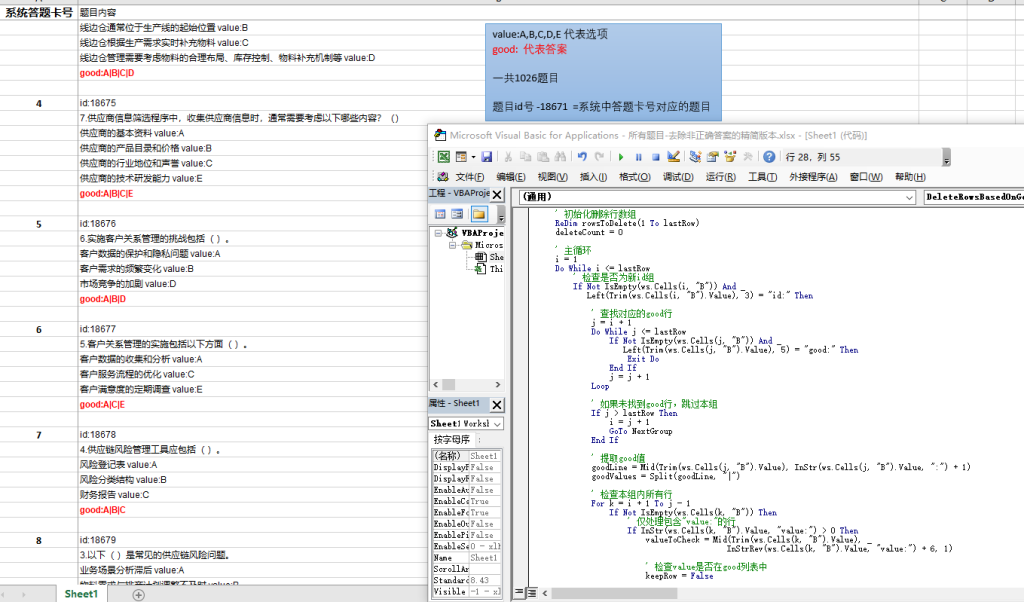
Task: Click the Reset stop icon
Action: click(656, 157)
